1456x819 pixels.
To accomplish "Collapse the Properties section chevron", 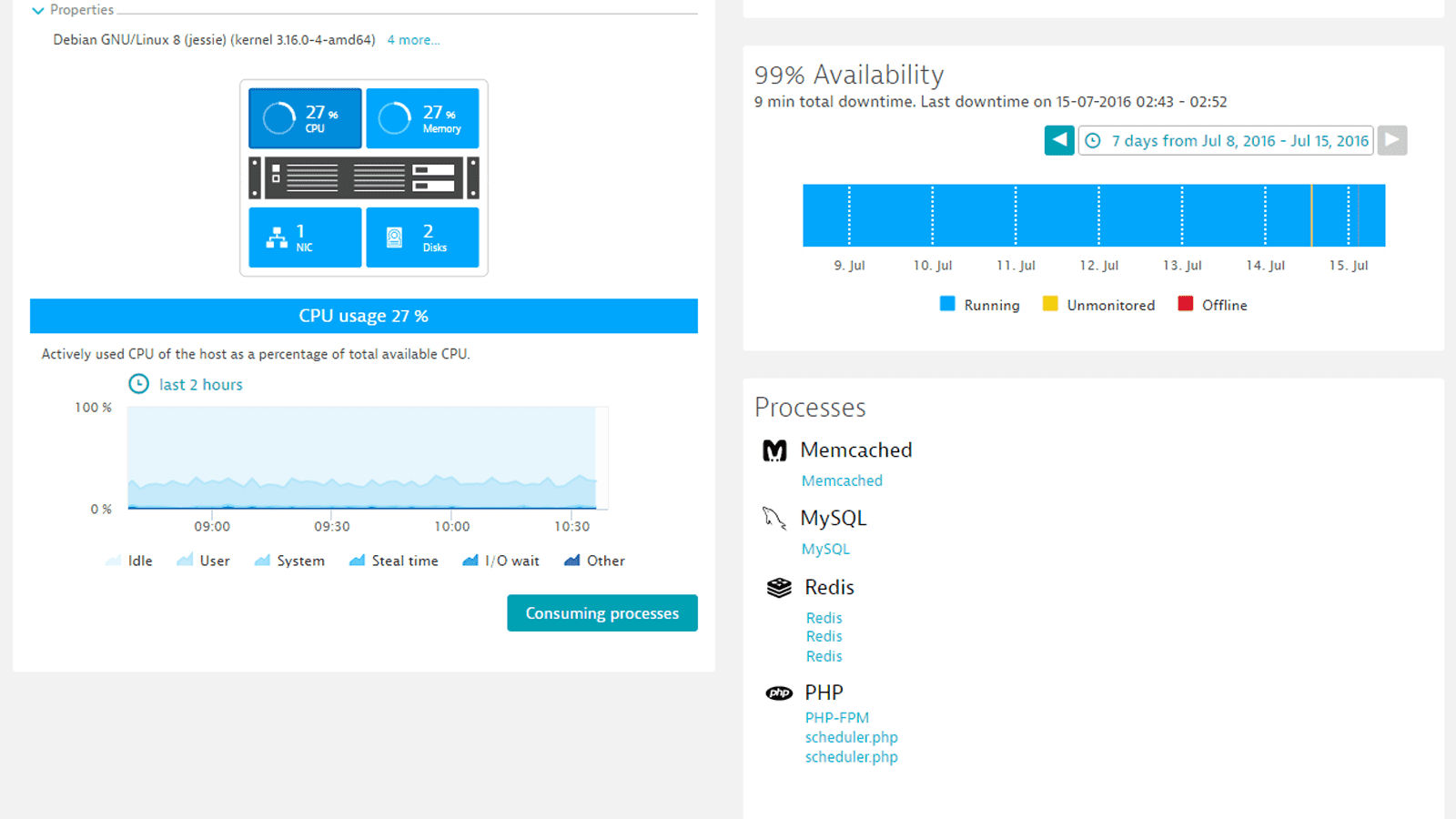I will pyautogui.click(x=37, y=11).
